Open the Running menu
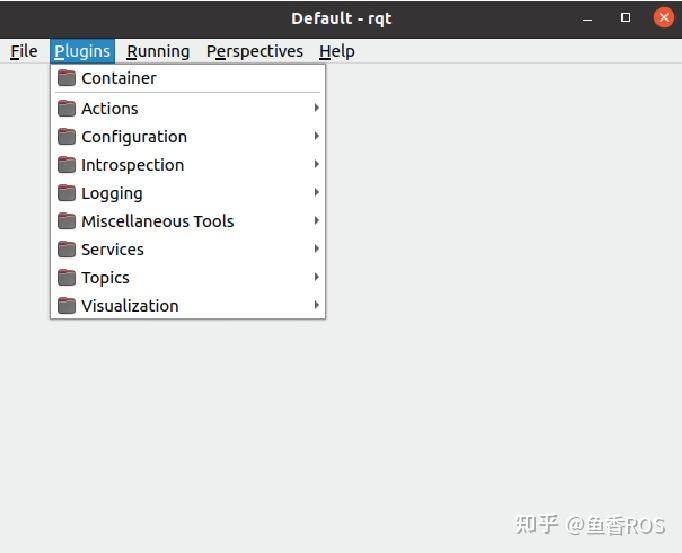682x553 pixels. (158, 51)
